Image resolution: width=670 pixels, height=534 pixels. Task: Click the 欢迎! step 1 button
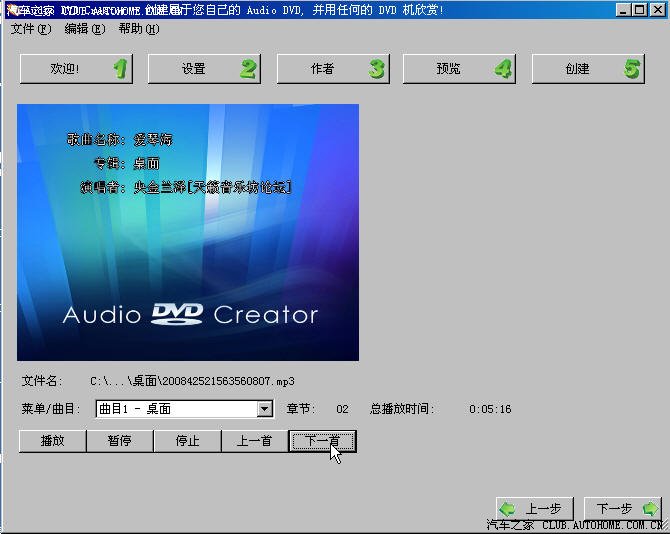(76, 69)
